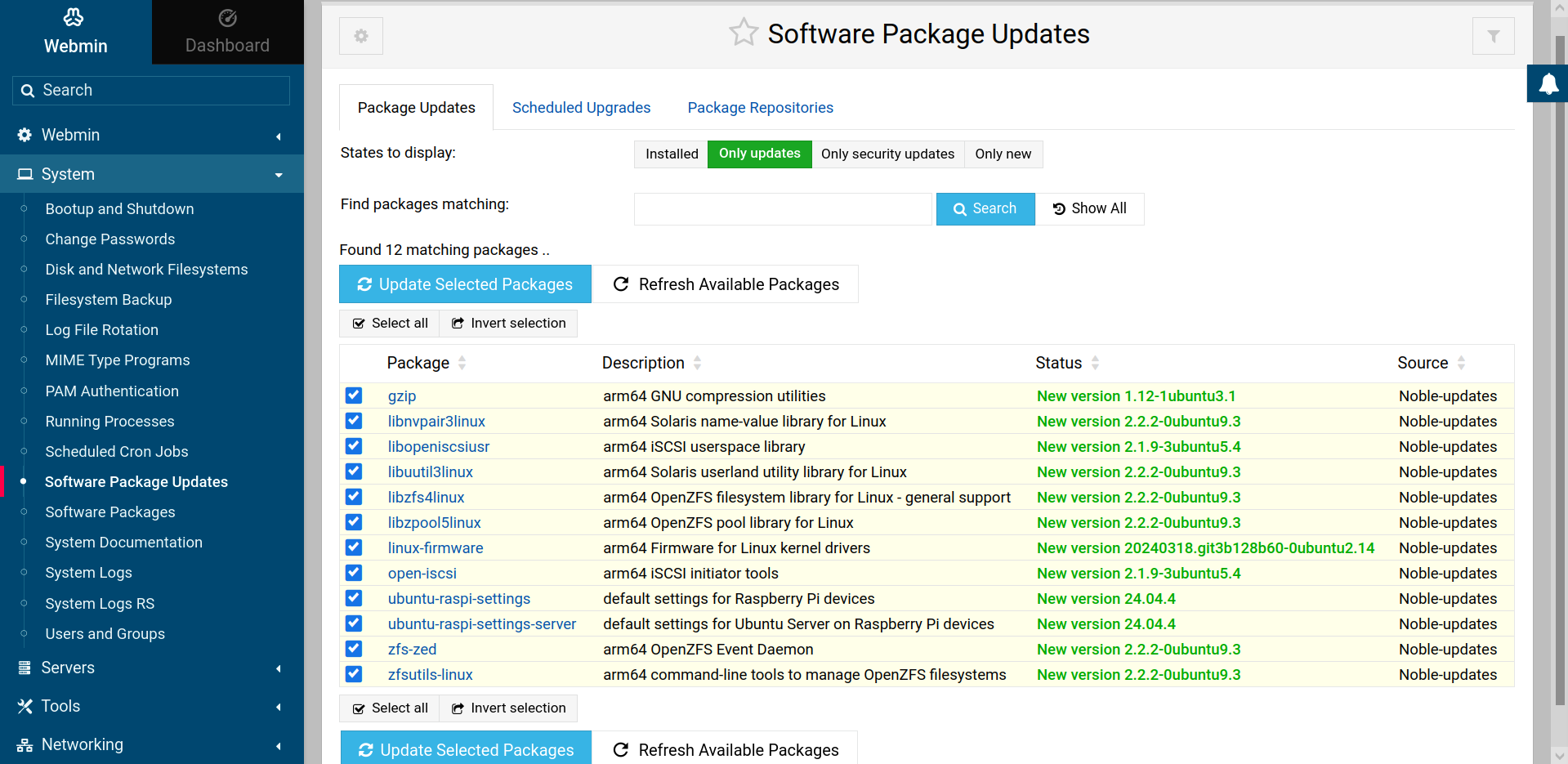Toggle libuutil3linux checkbox
Image resolution: width=1568 pixels, height=764 pixels.
coord(354,471)
